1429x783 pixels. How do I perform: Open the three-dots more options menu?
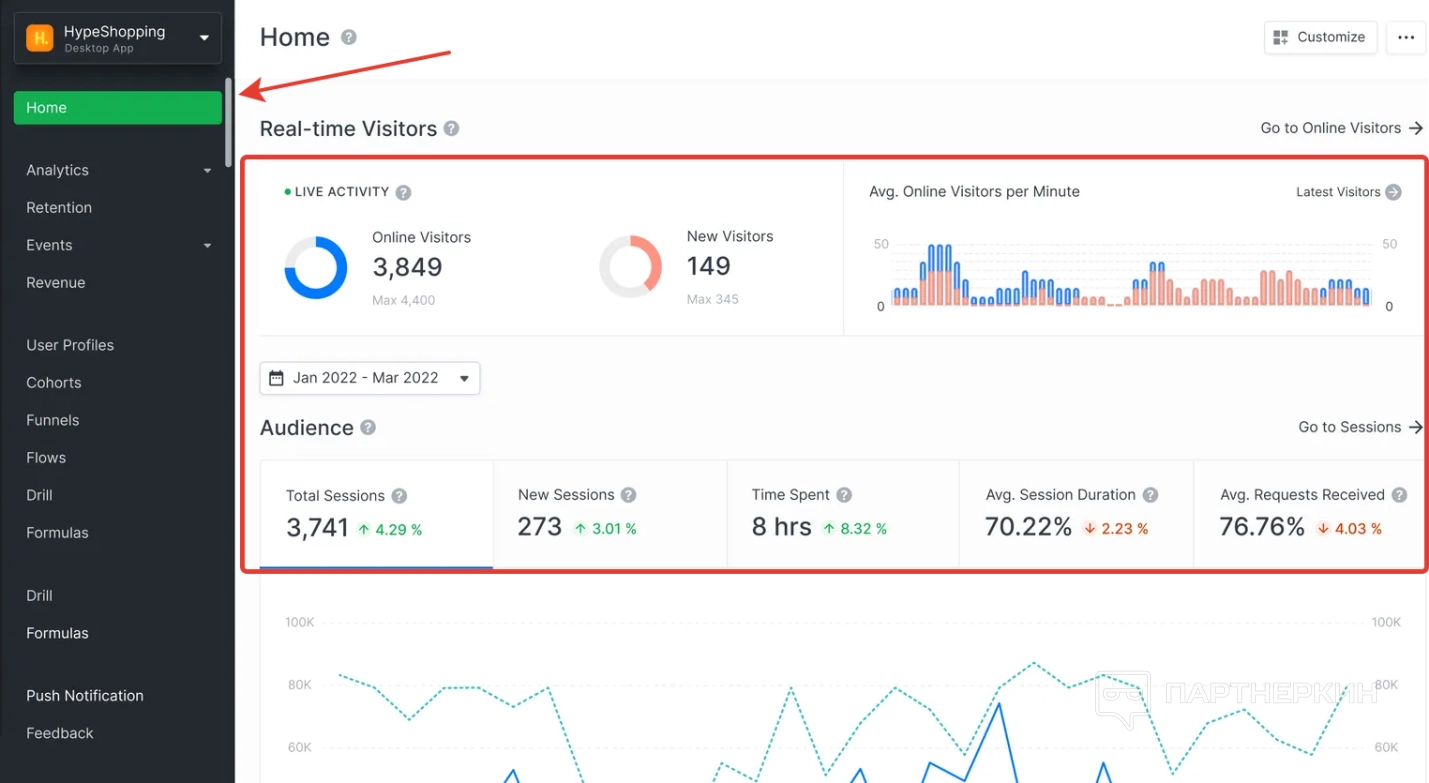coord(1406,37)
